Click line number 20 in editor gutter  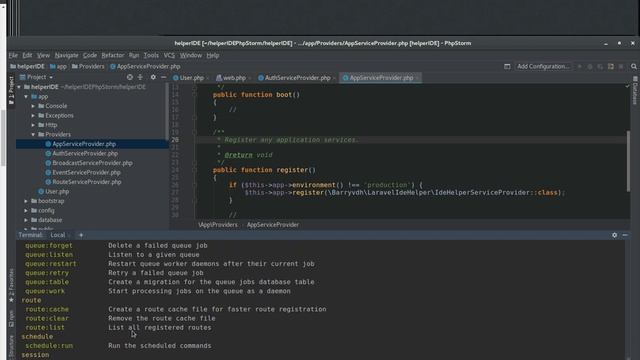(x=175, y=140)
